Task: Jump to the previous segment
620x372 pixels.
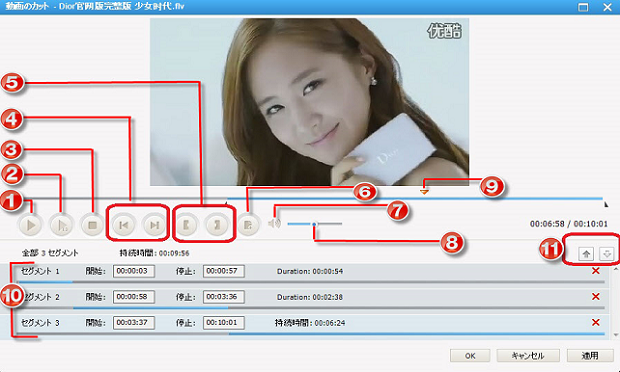Action: [123, 225]
